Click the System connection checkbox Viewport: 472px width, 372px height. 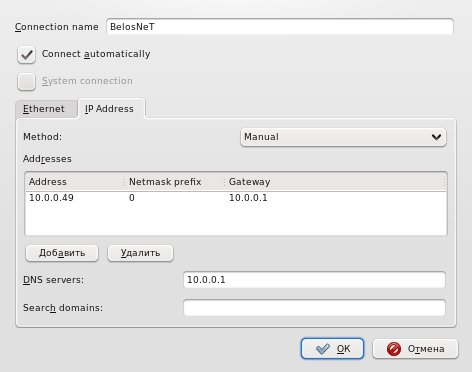pyautogui.click(x=26, y=82)
